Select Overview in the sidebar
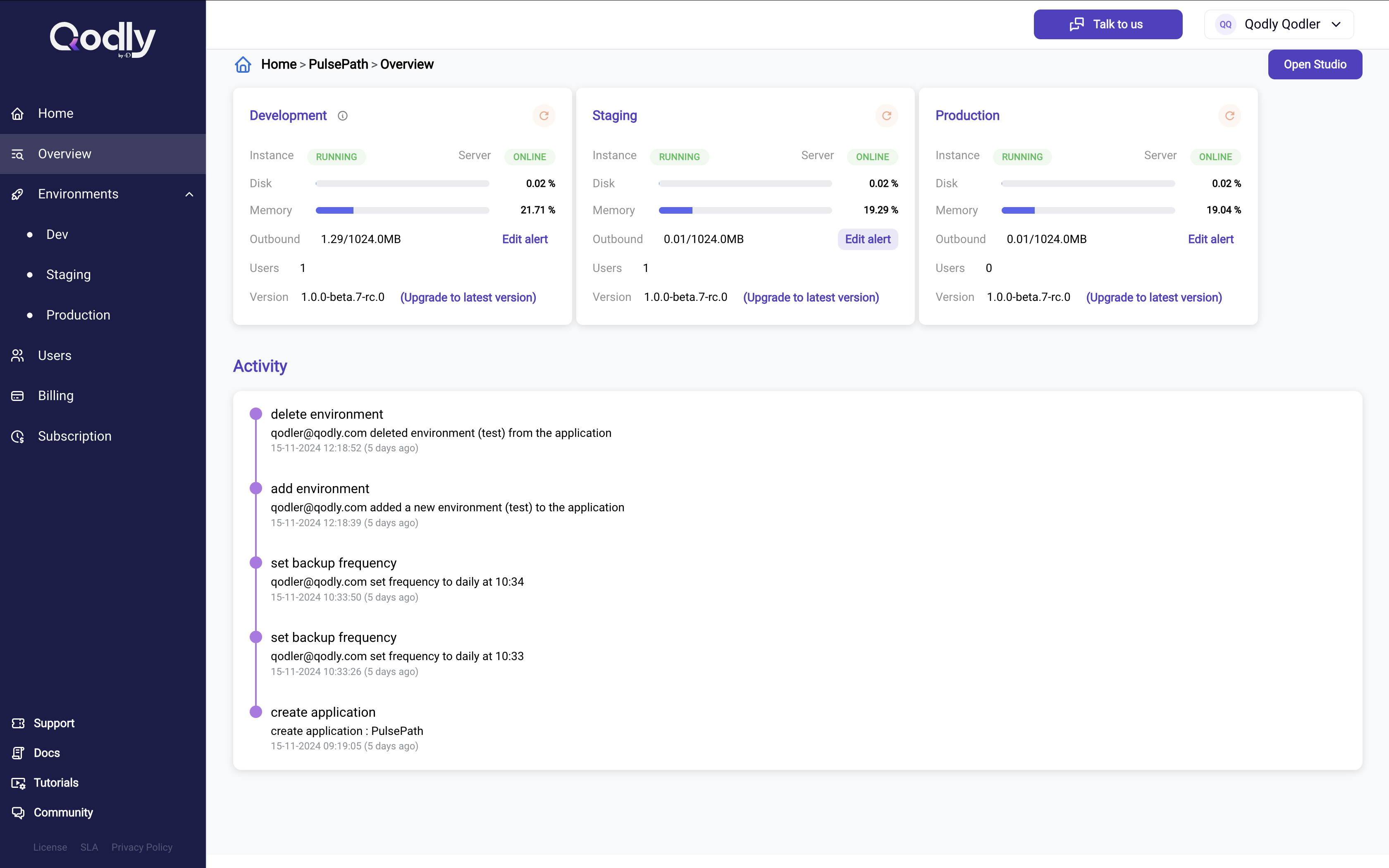1389x868 pixels. point(103,154)
